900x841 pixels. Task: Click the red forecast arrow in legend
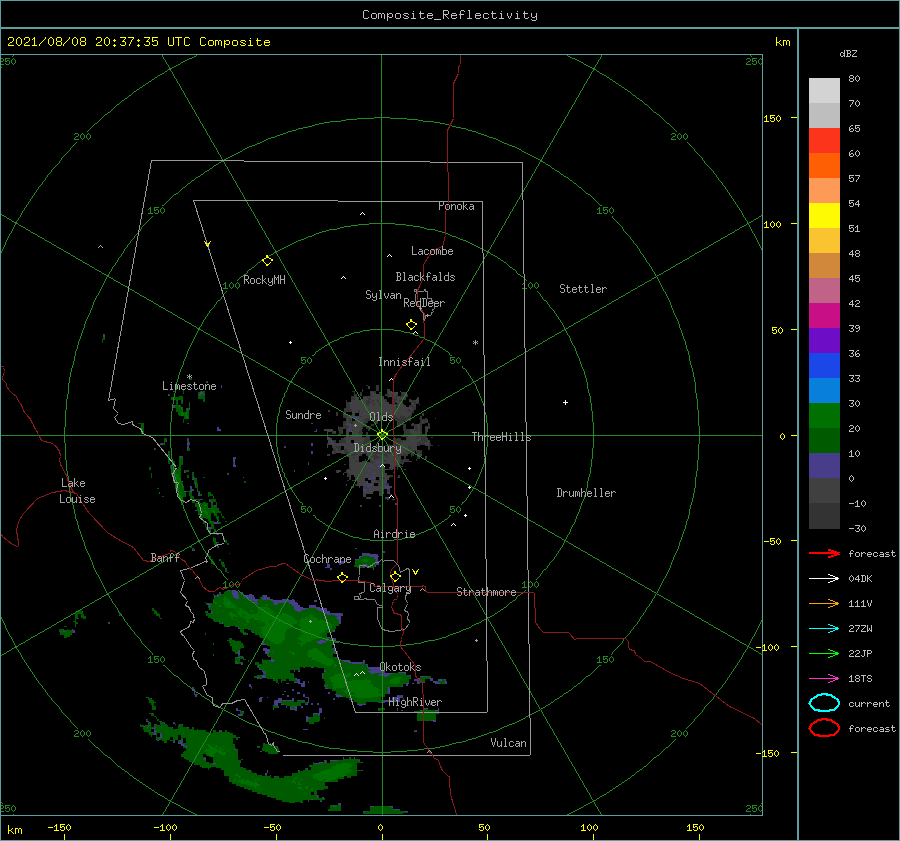tap(824, 553)
